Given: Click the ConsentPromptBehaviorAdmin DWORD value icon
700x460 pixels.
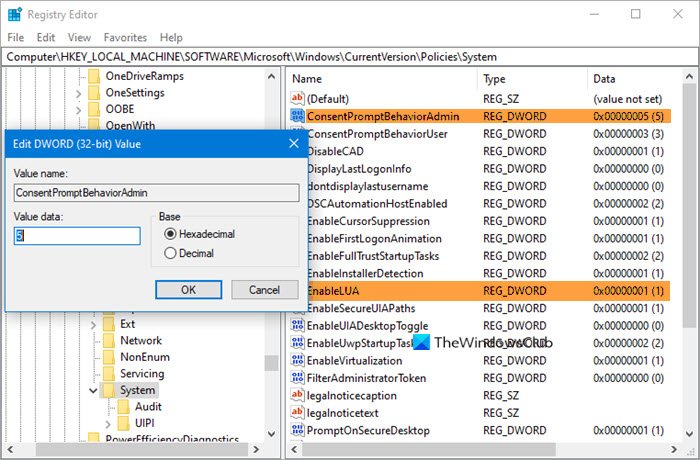Looking at the screenshot, I should [297, 116].
